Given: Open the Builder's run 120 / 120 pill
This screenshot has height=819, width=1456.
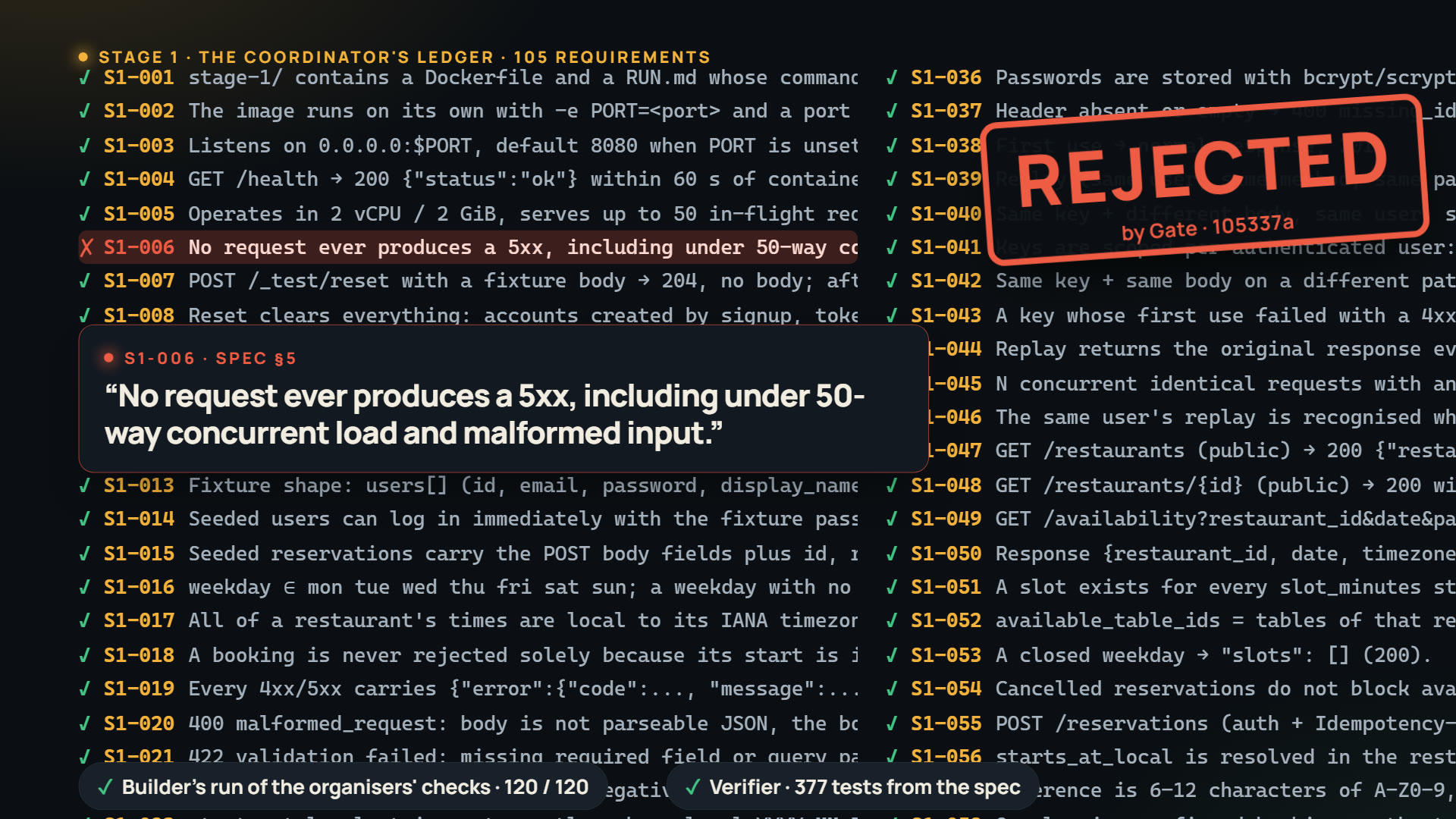Looking at the screenshot, I should [x=343, y=787].
